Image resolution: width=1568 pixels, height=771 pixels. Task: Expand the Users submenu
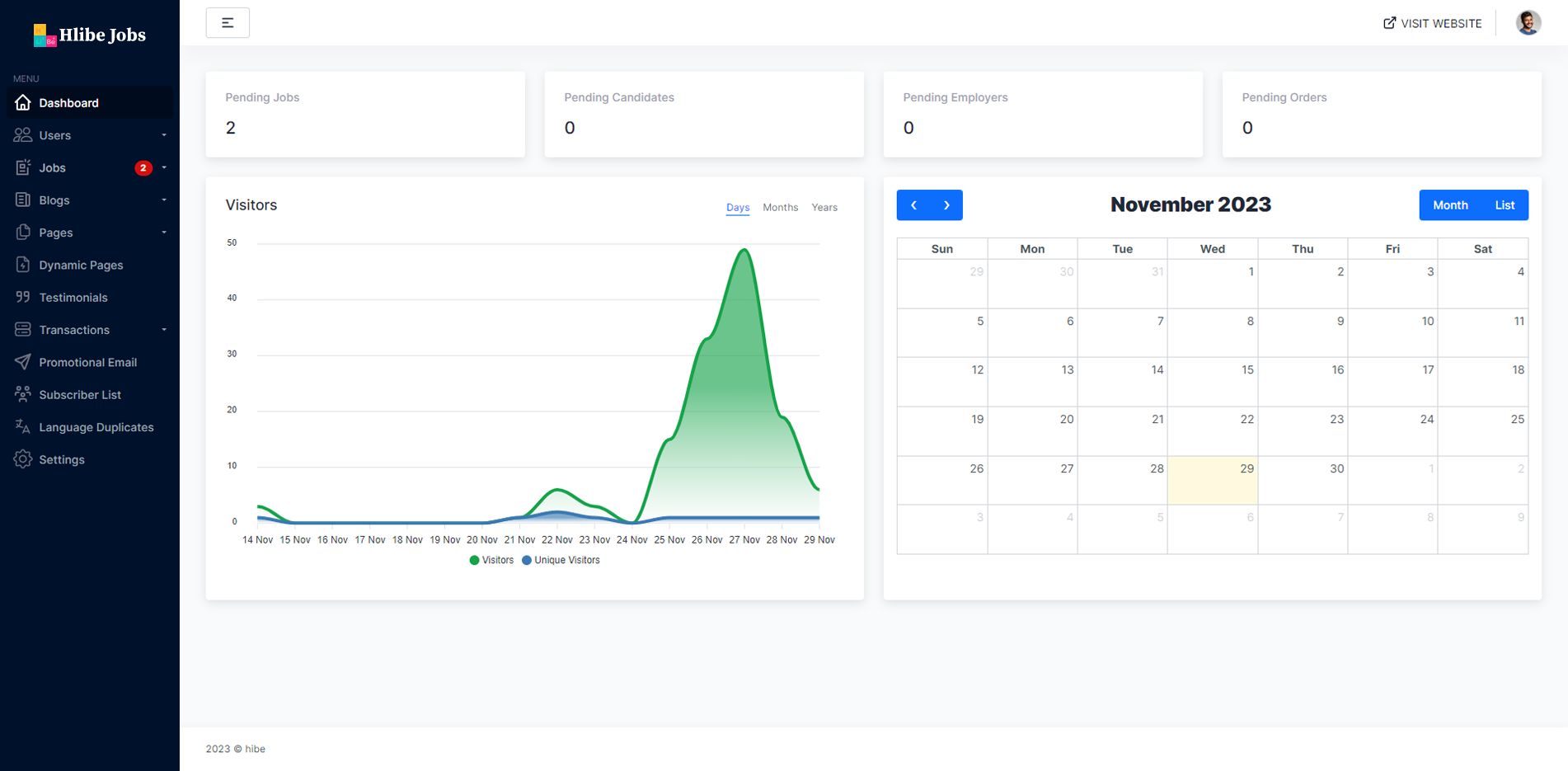point(164,135)
